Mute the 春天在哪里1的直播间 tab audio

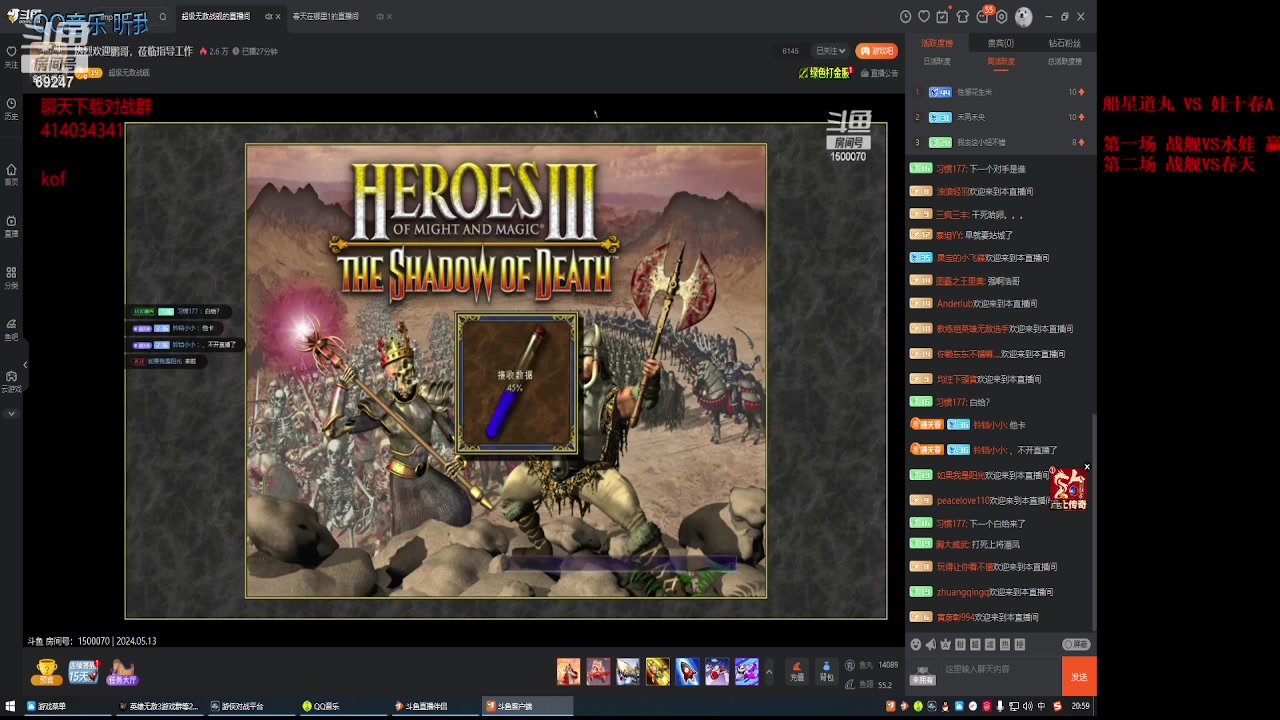pyautogui.click(x=380, y=17)
